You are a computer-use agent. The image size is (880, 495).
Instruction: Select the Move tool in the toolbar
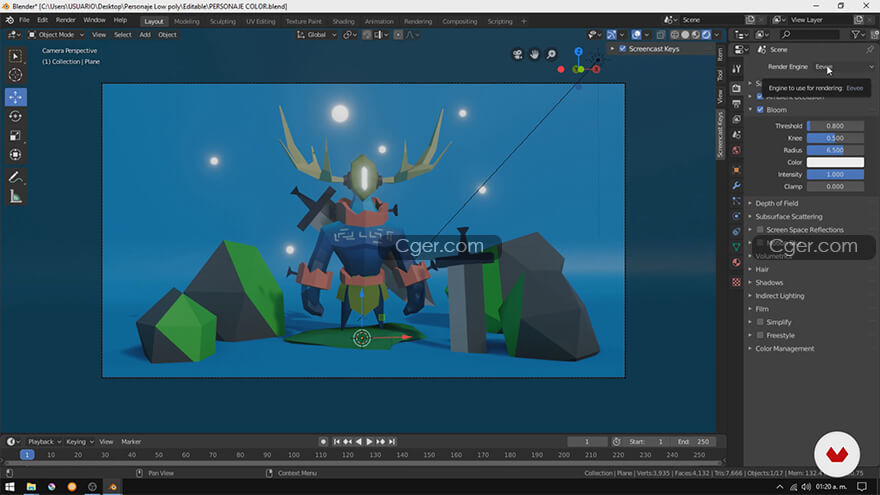(15, 97)
